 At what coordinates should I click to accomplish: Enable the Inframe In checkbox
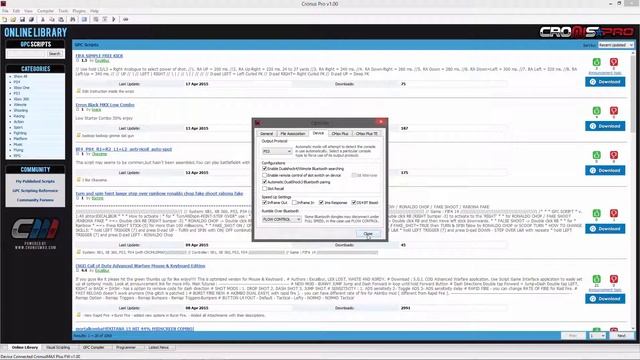[x=294, y=202]
